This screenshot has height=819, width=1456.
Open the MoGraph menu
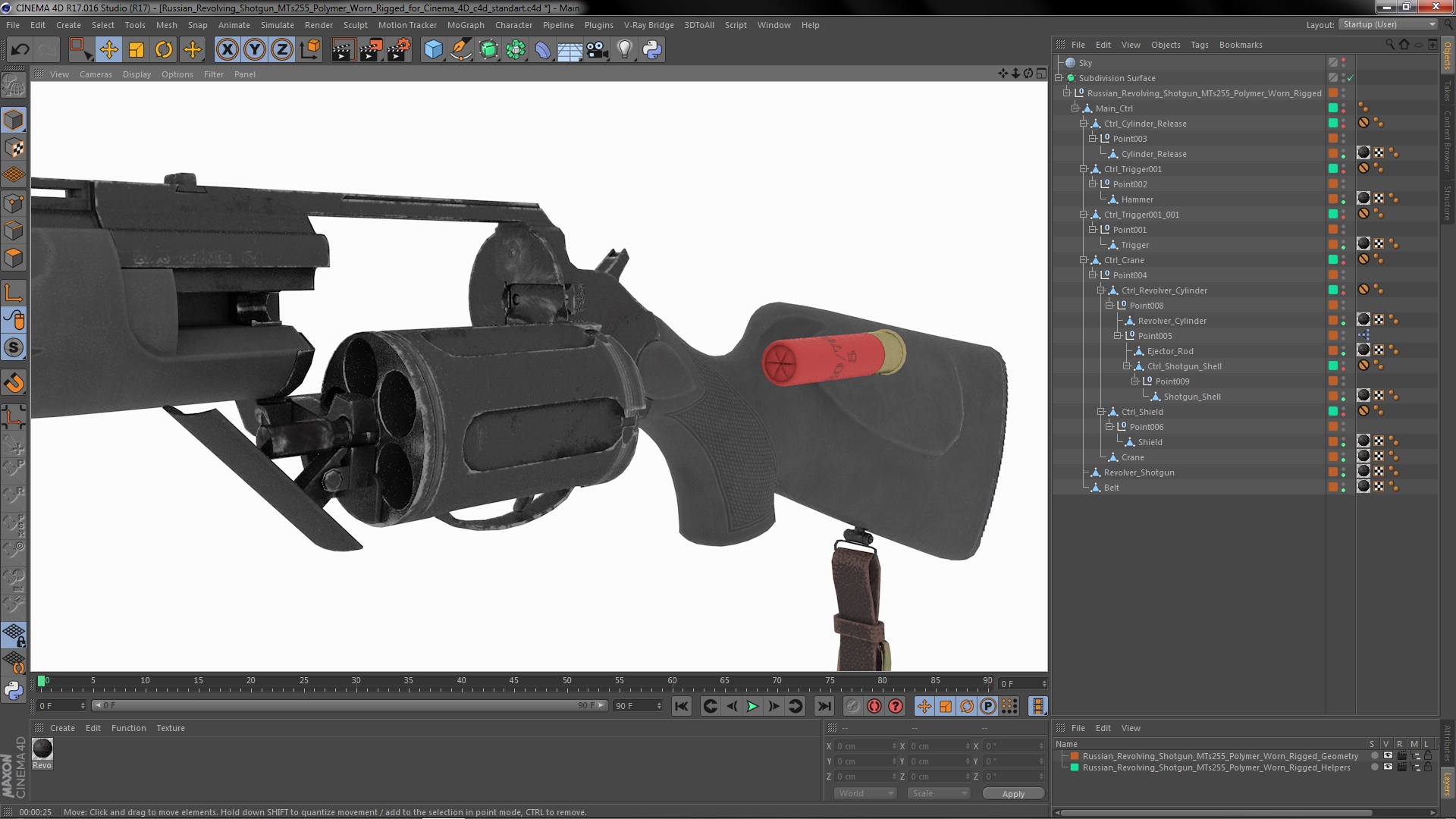point(466,25)
